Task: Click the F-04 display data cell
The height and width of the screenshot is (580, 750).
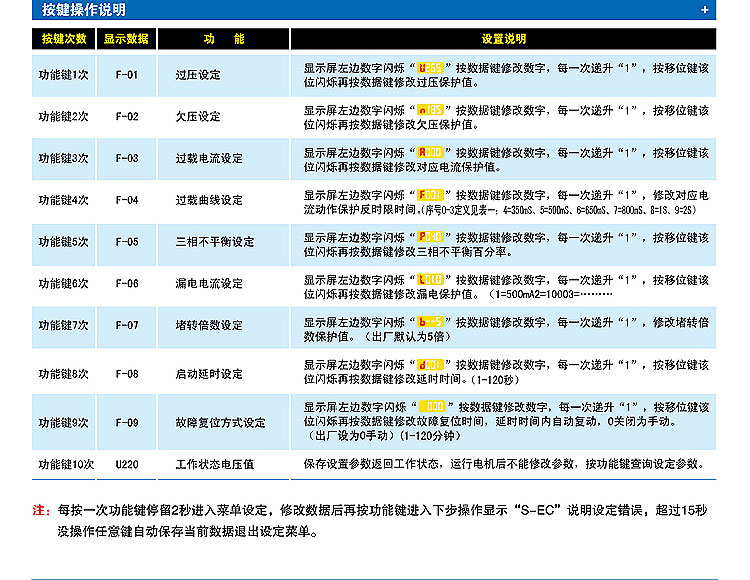Action: pos(127,200)
